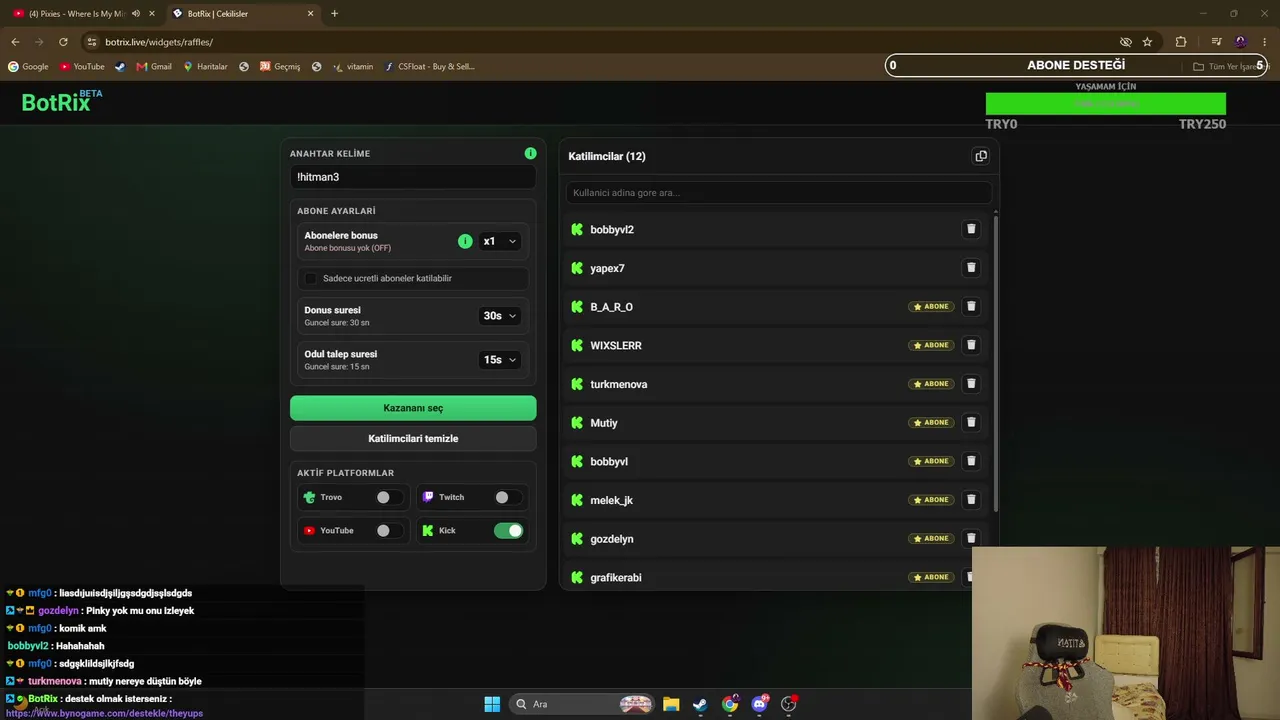Turn on the YouTube platform toggle
Screen dimensions: 1280x720
[388, 531]
